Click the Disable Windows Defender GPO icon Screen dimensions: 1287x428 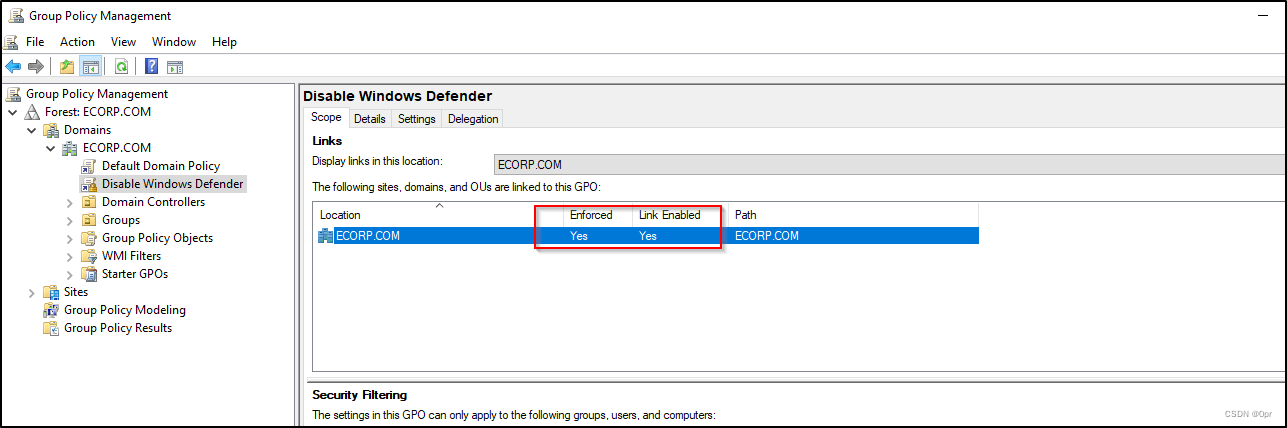[x=89, y=184]
